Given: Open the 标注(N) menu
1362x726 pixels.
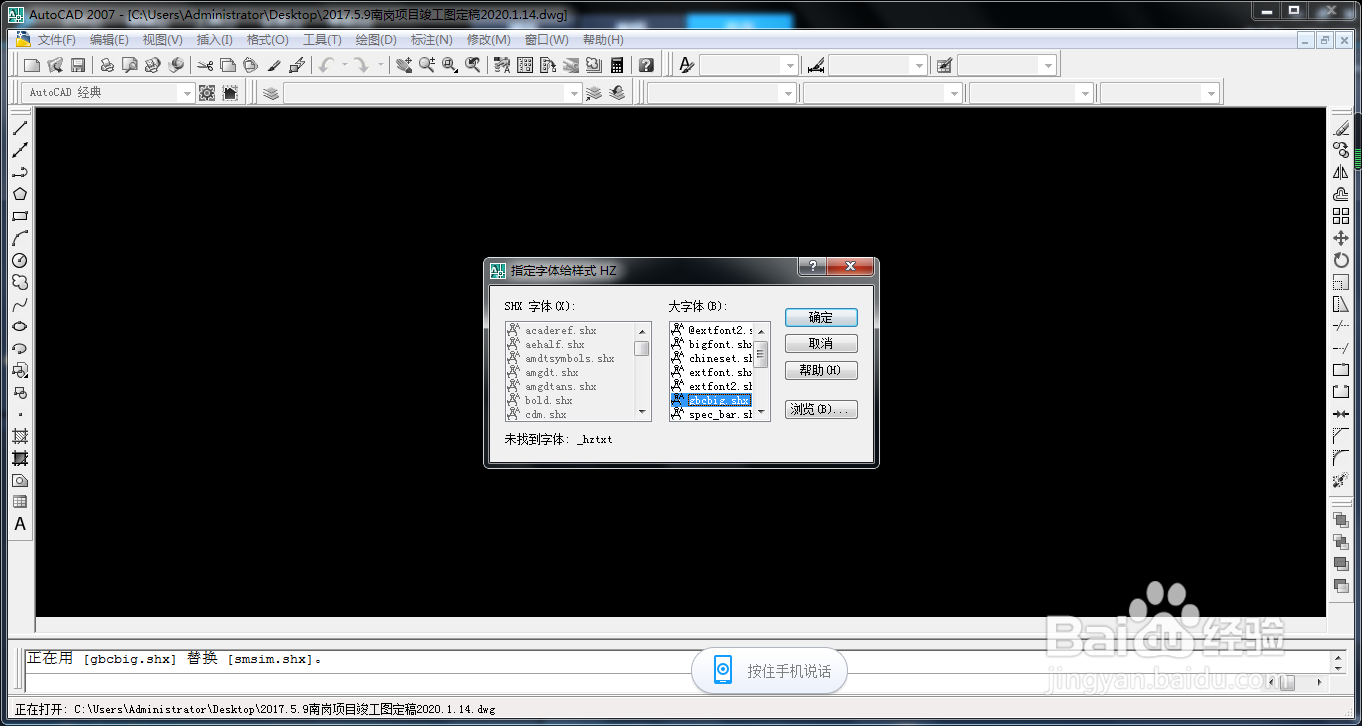Looking at the screenshot, I should (x=431, y=40).
